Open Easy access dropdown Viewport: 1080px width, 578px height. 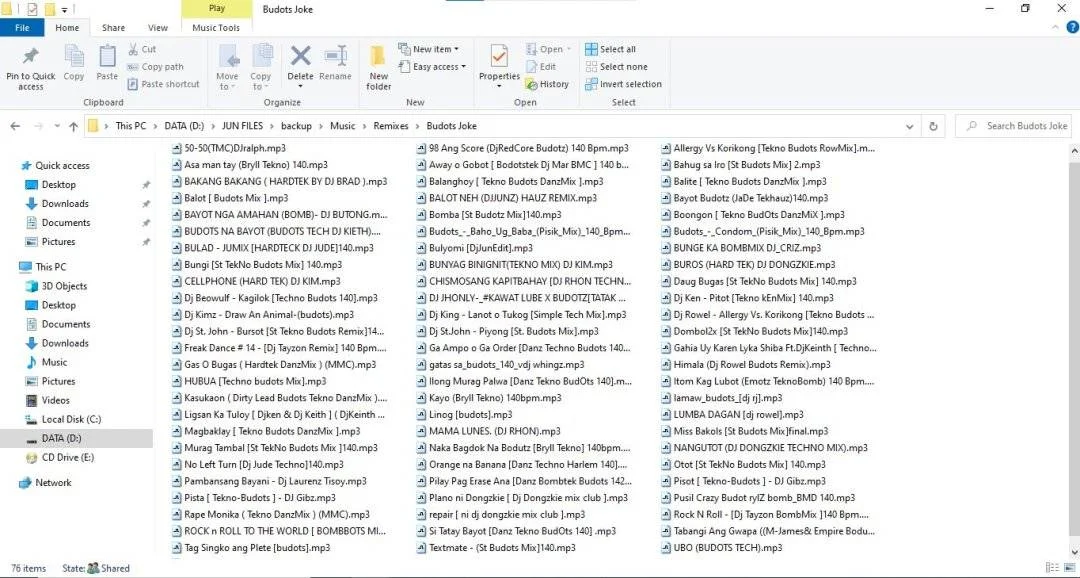pyautogui.click(x=432, y=67)
